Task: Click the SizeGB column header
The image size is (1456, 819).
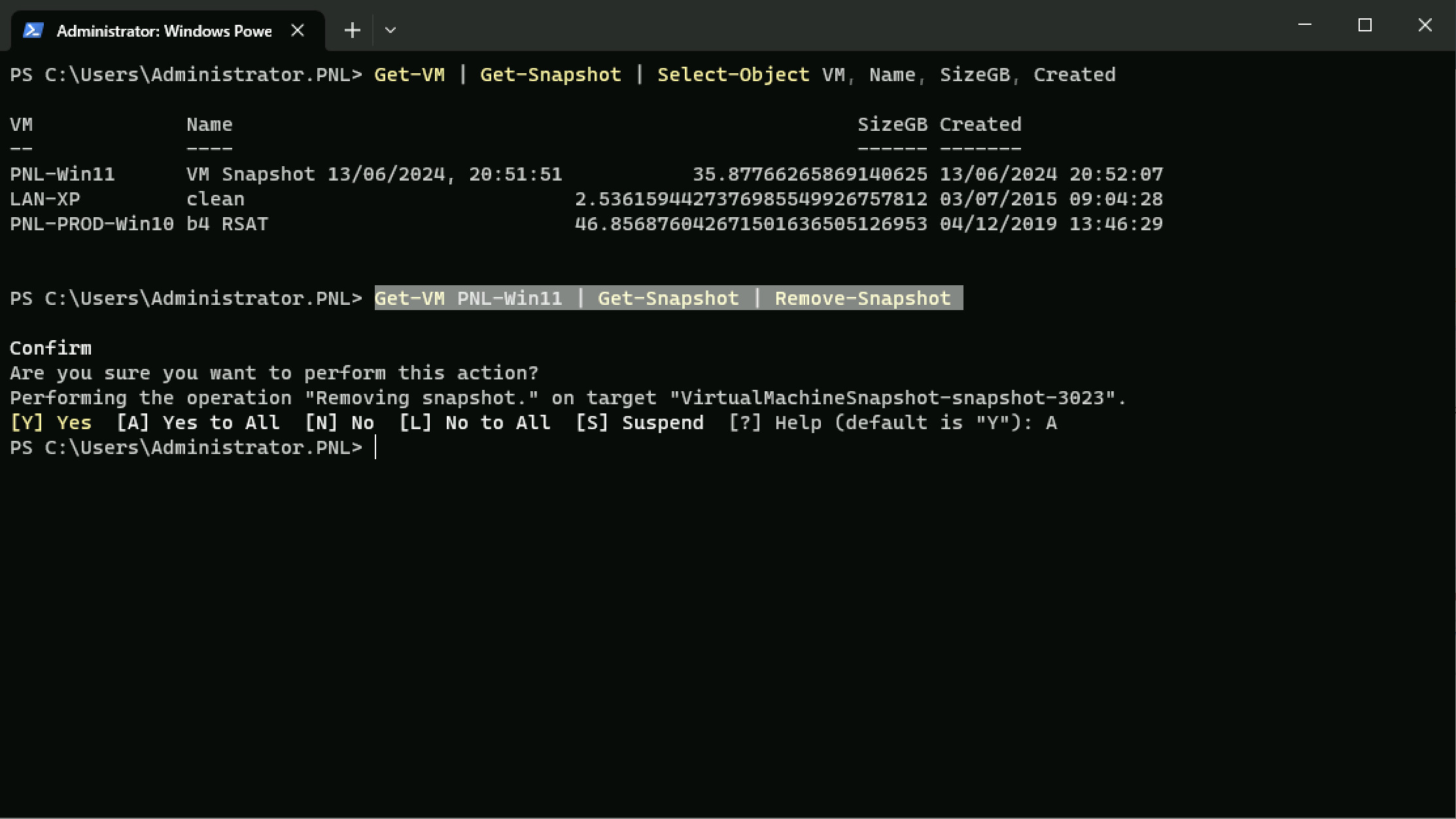Action: [892, 124]
